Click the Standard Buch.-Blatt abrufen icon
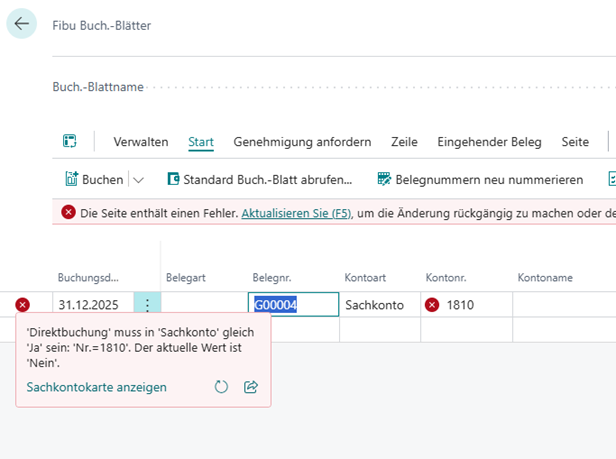The image size is (616, 459). pos(173,179)
